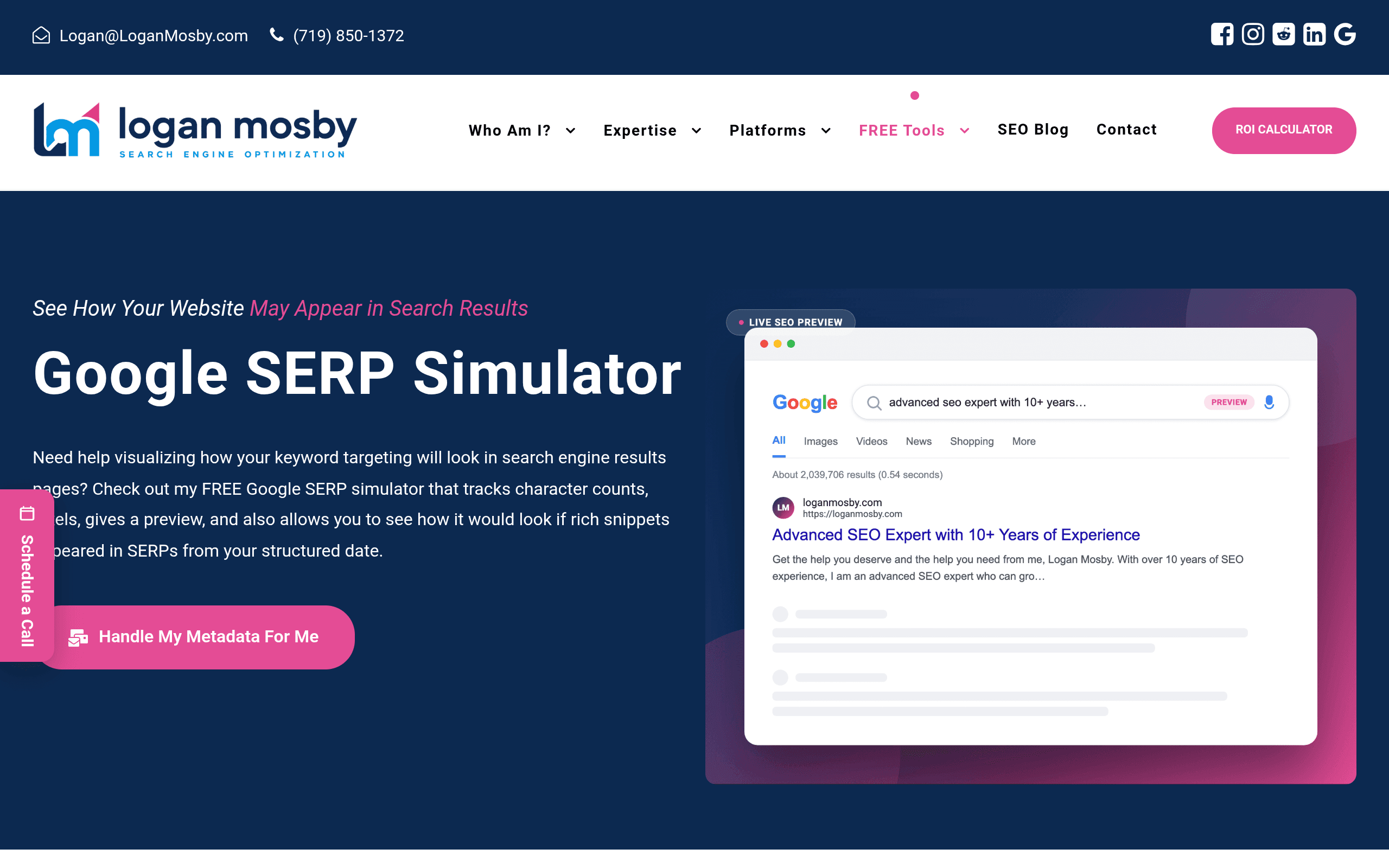Select the Videos tab in the preview
The image size is (1389, 868).
871,442
